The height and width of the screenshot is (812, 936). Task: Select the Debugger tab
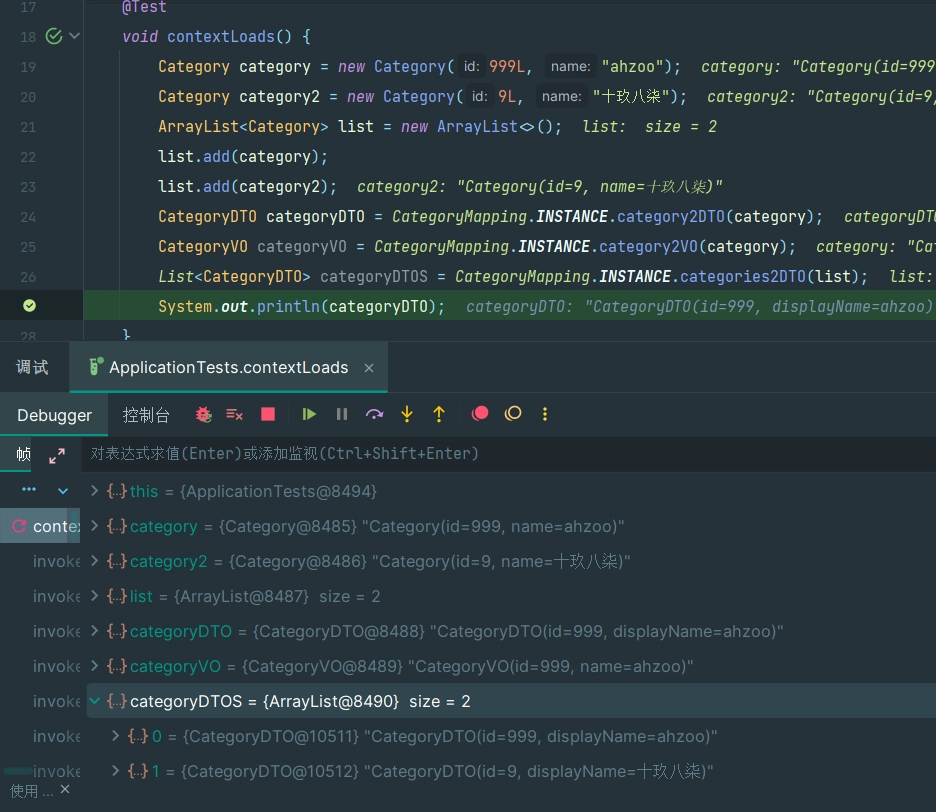tap(54, 415)
